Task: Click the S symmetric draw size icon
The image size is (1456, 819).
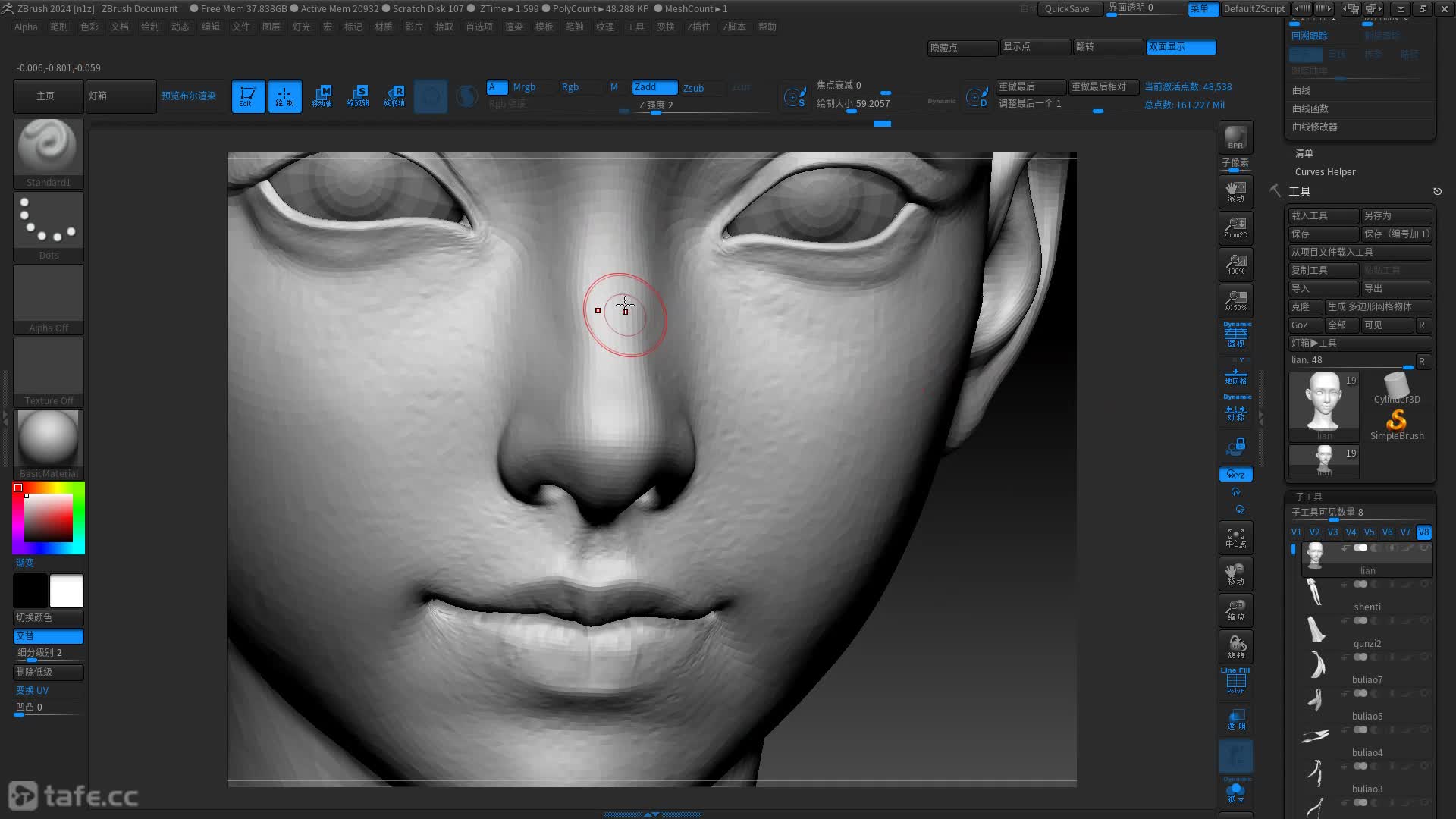Action: coord(795,97)
